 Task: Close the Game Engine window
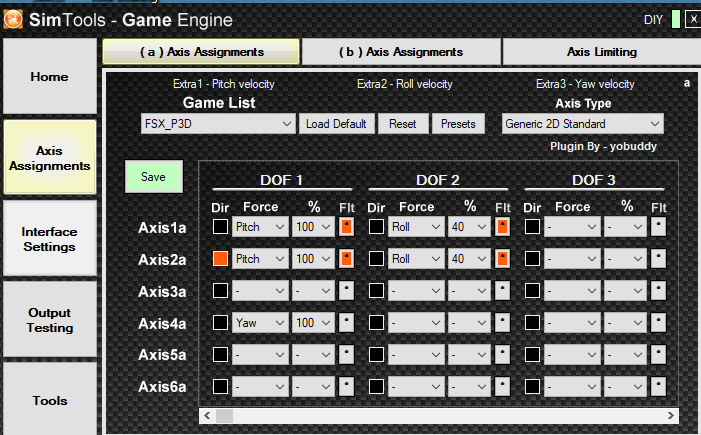pyautogui.click(x=693, y=20)
